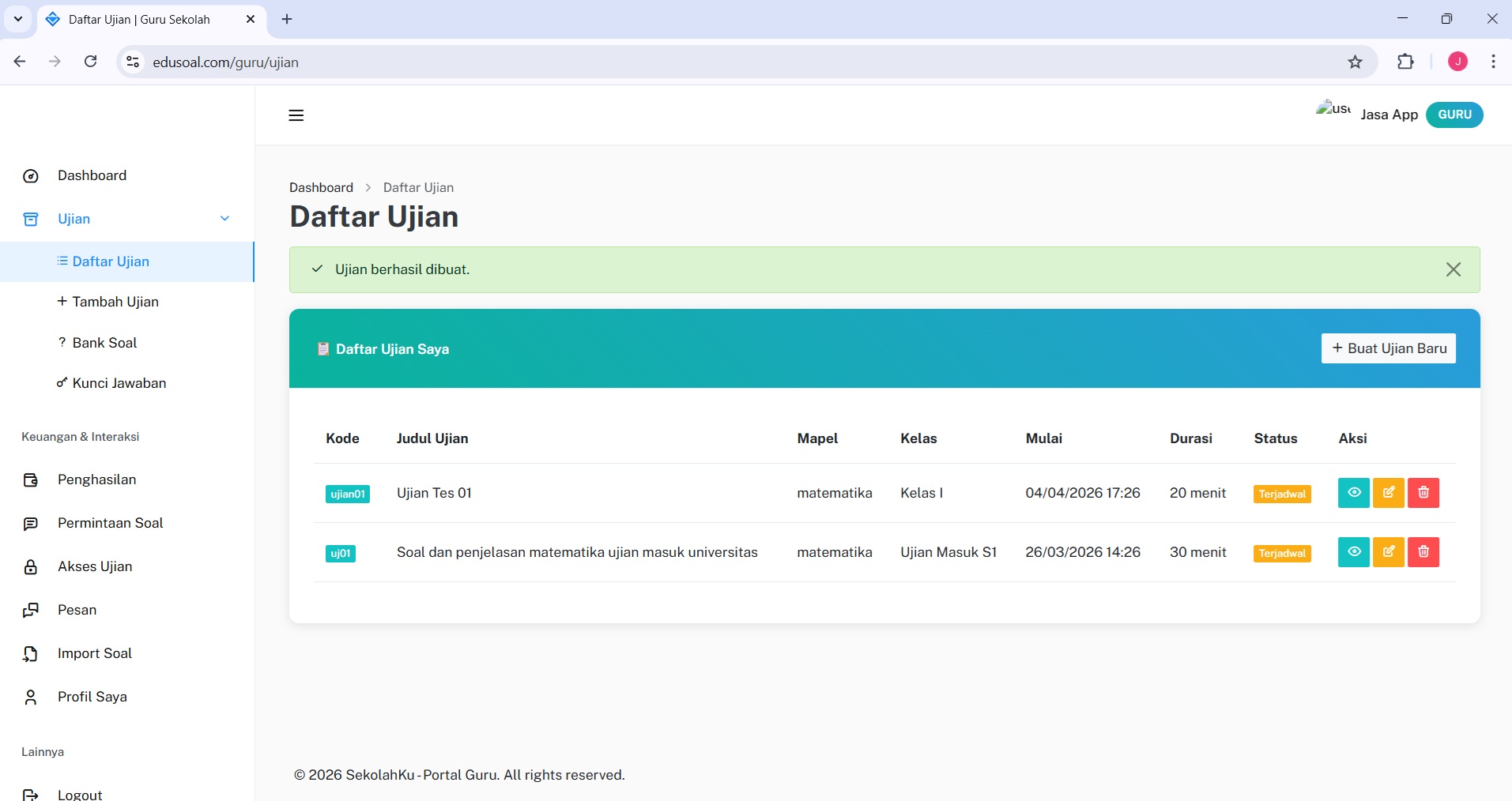1512x801 pixels.
Task: Delete the uj01 exam row
Action: (1423, 552)
